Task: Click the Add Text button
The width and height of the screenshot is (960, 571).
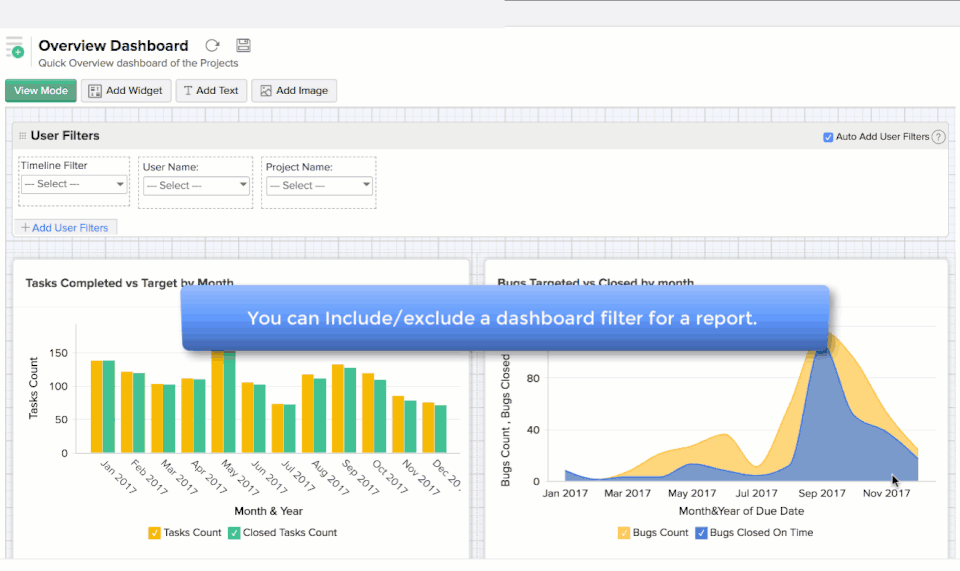Action: pyautogui.click(x=211, y=91)
